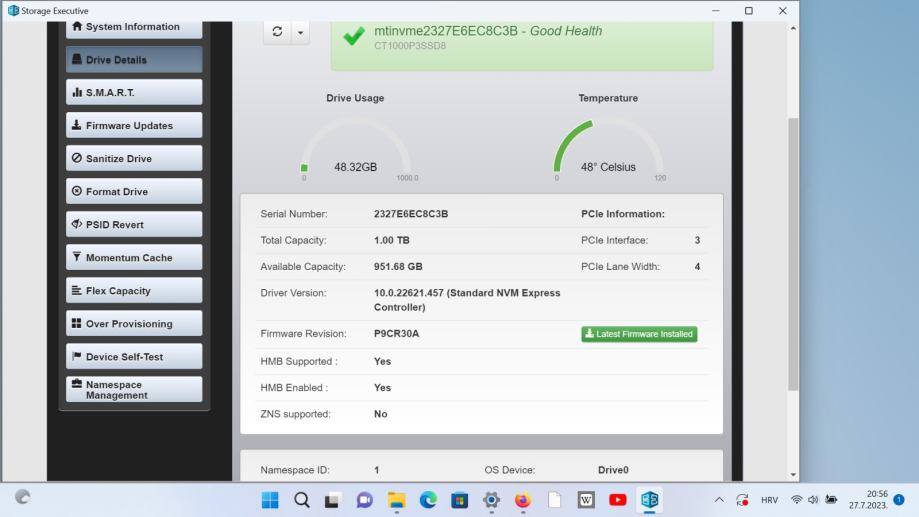Click the scroll up arrow
919x517 pixels.
pyautogui.click(x=793, y=28)
